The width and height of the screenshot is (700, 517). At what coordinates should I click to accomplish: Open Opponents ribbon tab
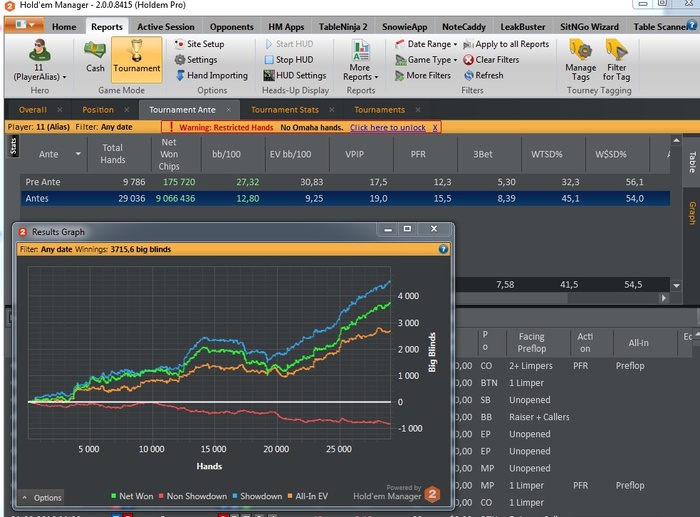231,27
